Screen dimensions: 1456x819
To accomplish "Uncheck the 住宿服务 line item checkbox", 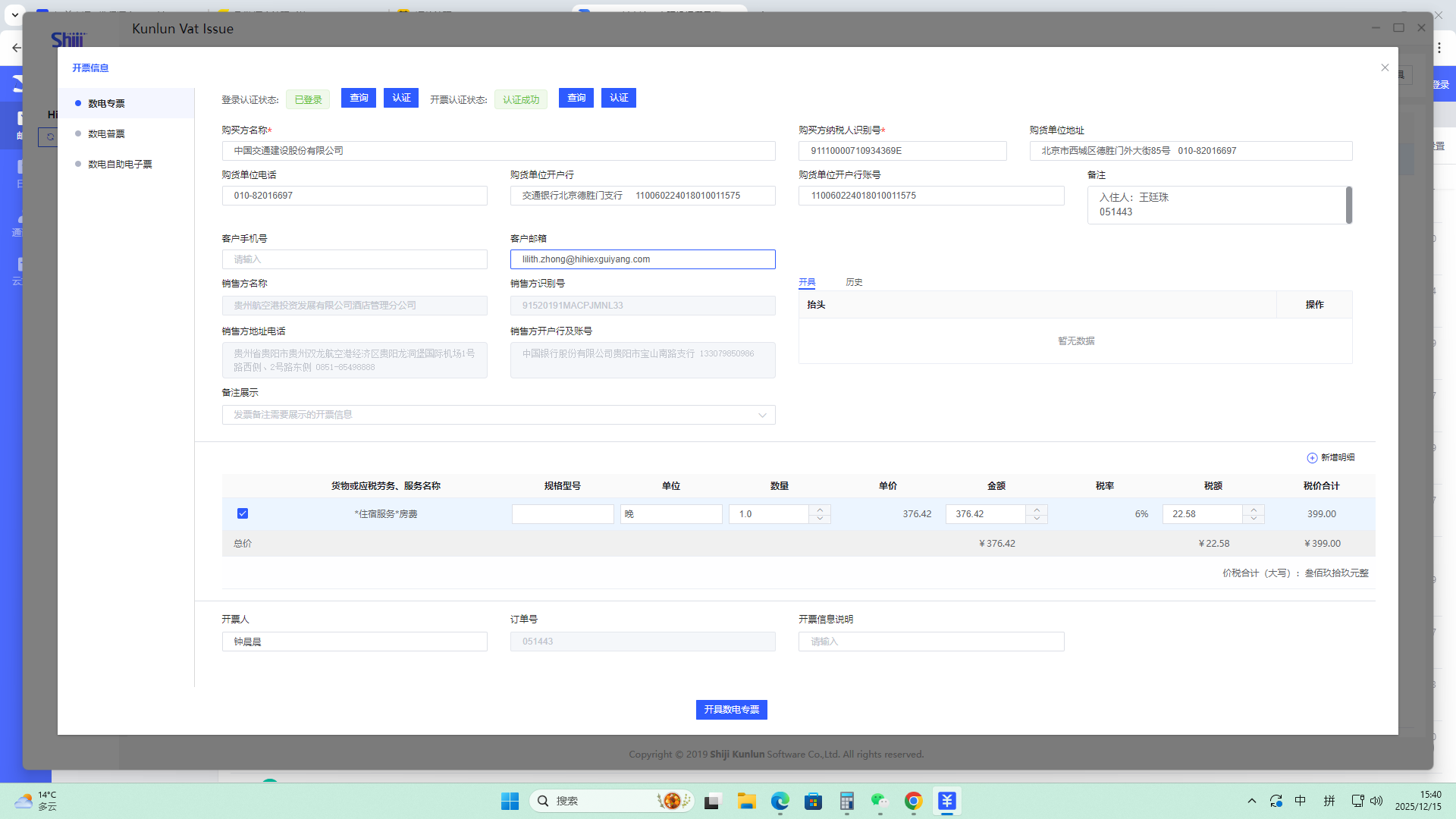I will coord(243,513).
